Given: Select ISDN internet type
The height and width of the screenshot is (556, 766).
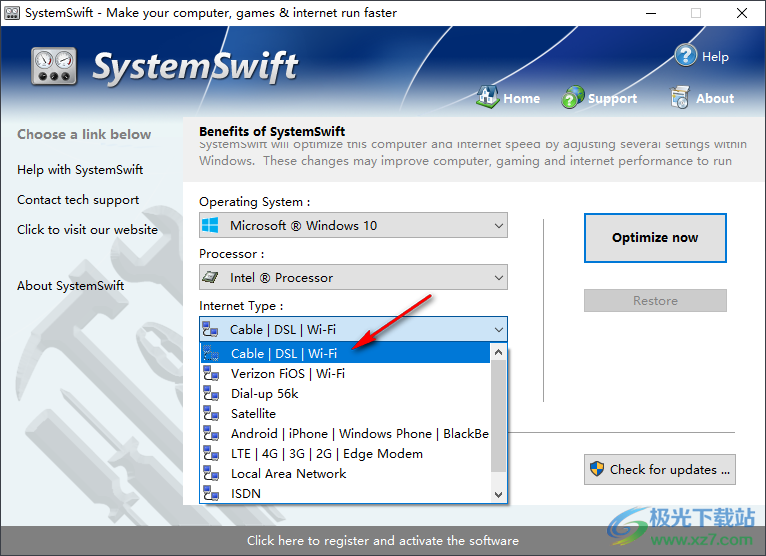Looking at the screenshot, I should click(x=345, y=493).
